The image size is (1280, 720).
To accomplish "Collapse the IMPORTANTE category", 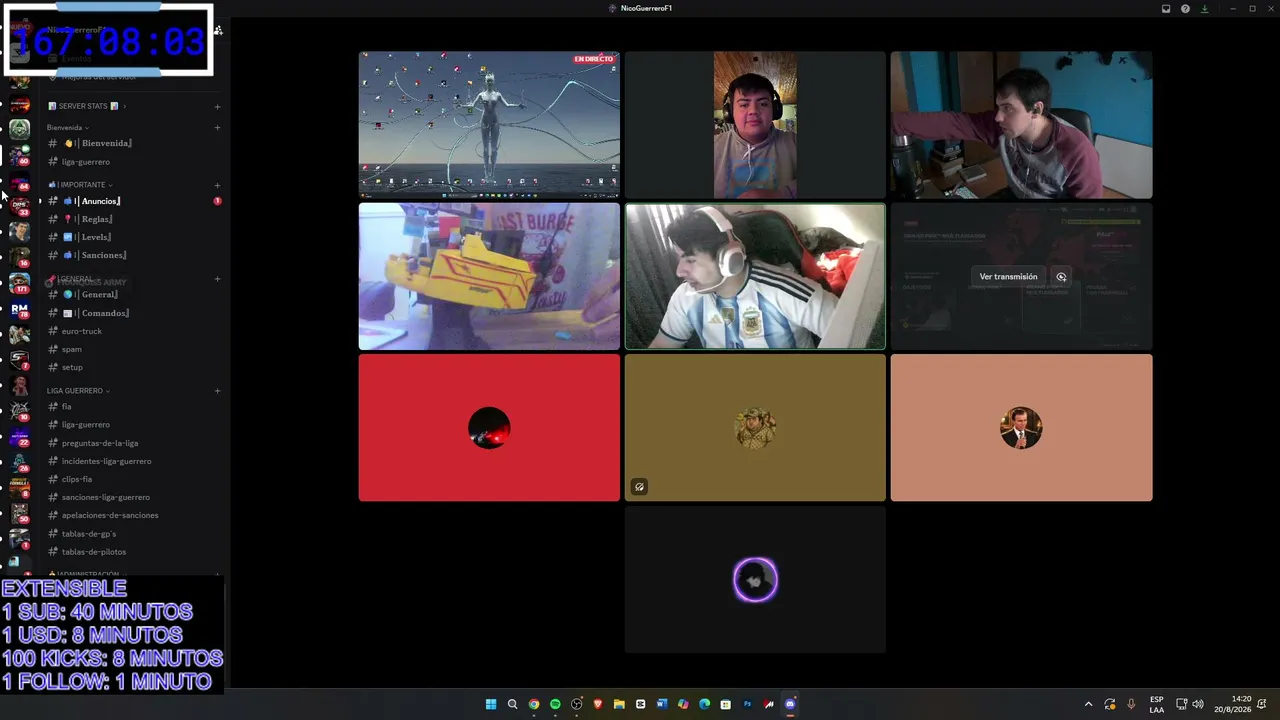I will [x=80, y=185].
